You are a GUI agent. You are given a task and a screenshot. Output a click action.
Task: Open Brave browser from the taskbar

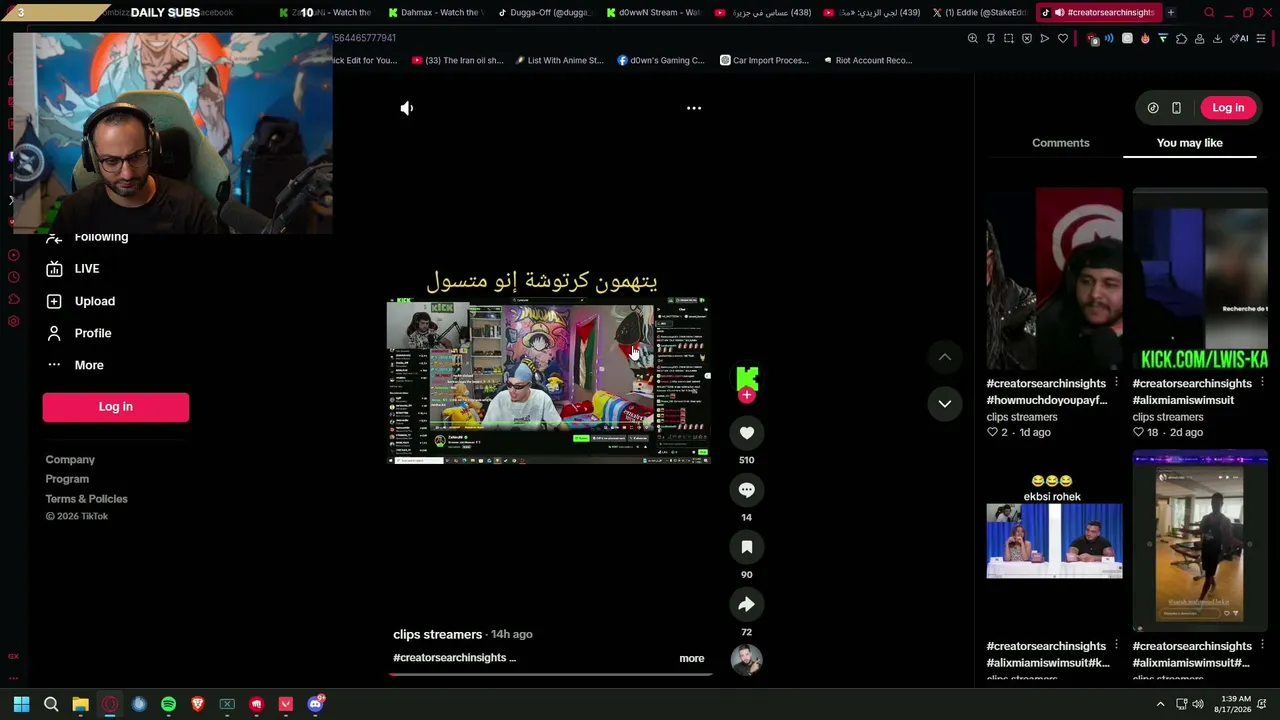[x=197, y=704]
